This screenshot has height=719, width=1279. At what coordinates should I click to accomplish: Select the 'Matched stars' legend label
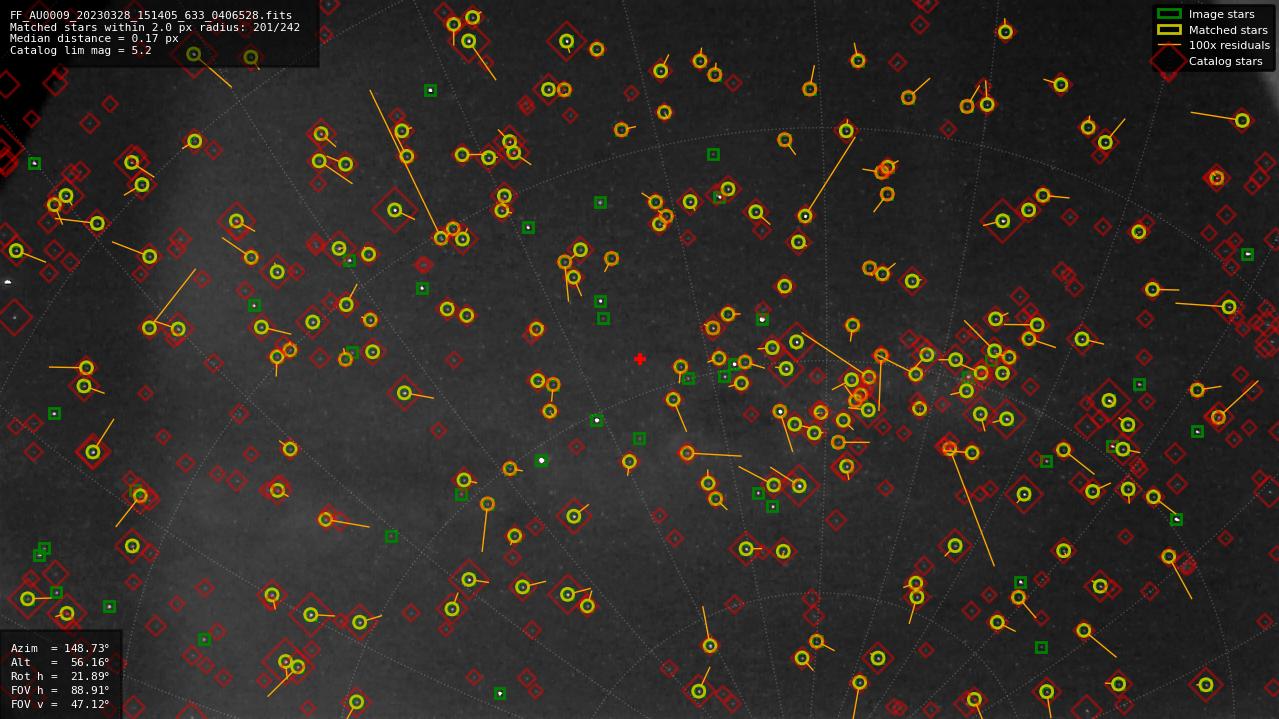click(x=1228, y=30)
